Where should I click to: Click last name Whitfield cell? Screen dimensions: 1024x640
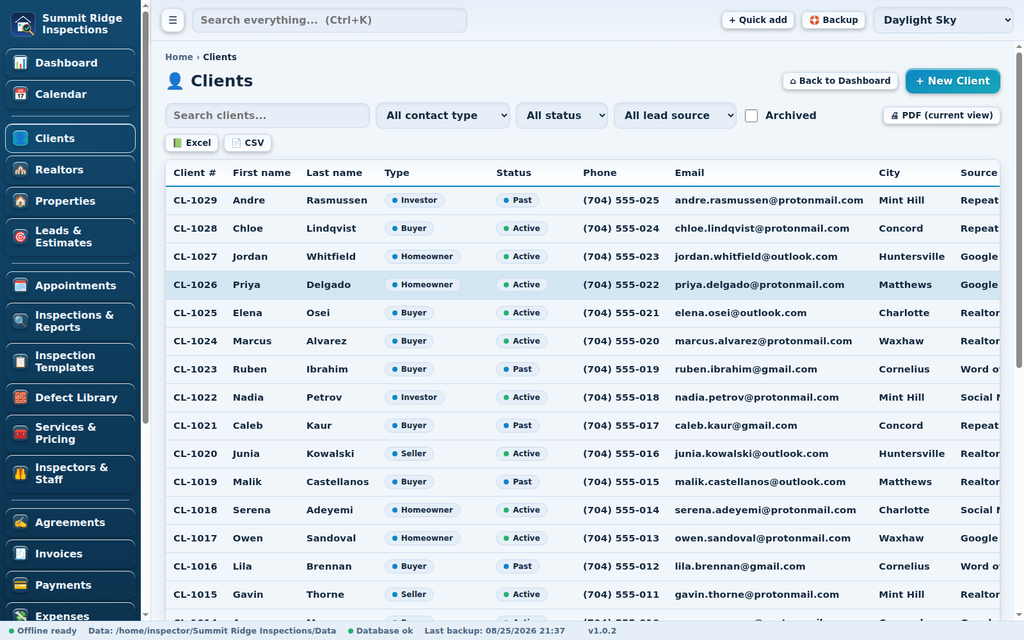point(331,257)
